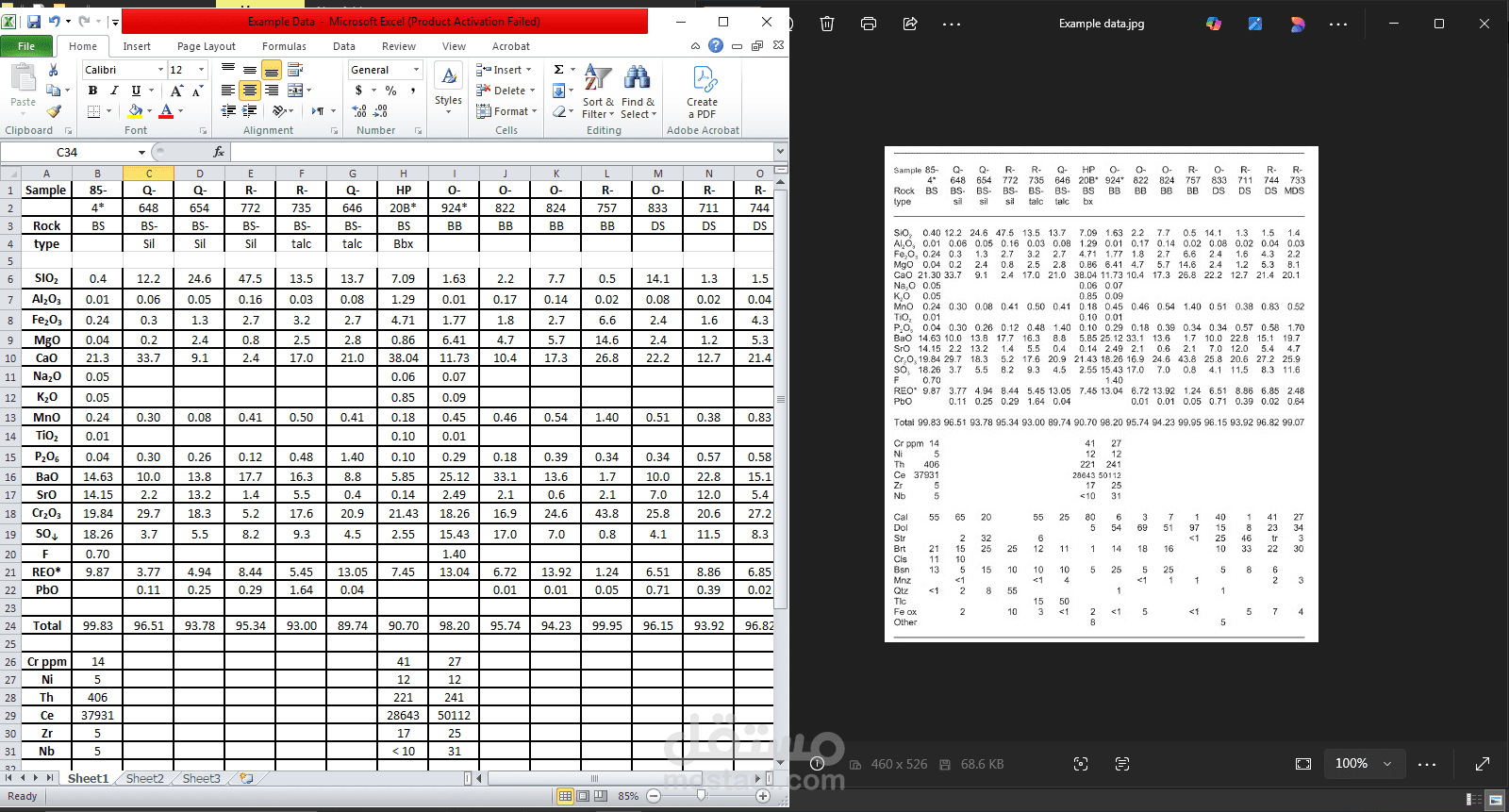Toggle Italic formatting

click(114, 91)
